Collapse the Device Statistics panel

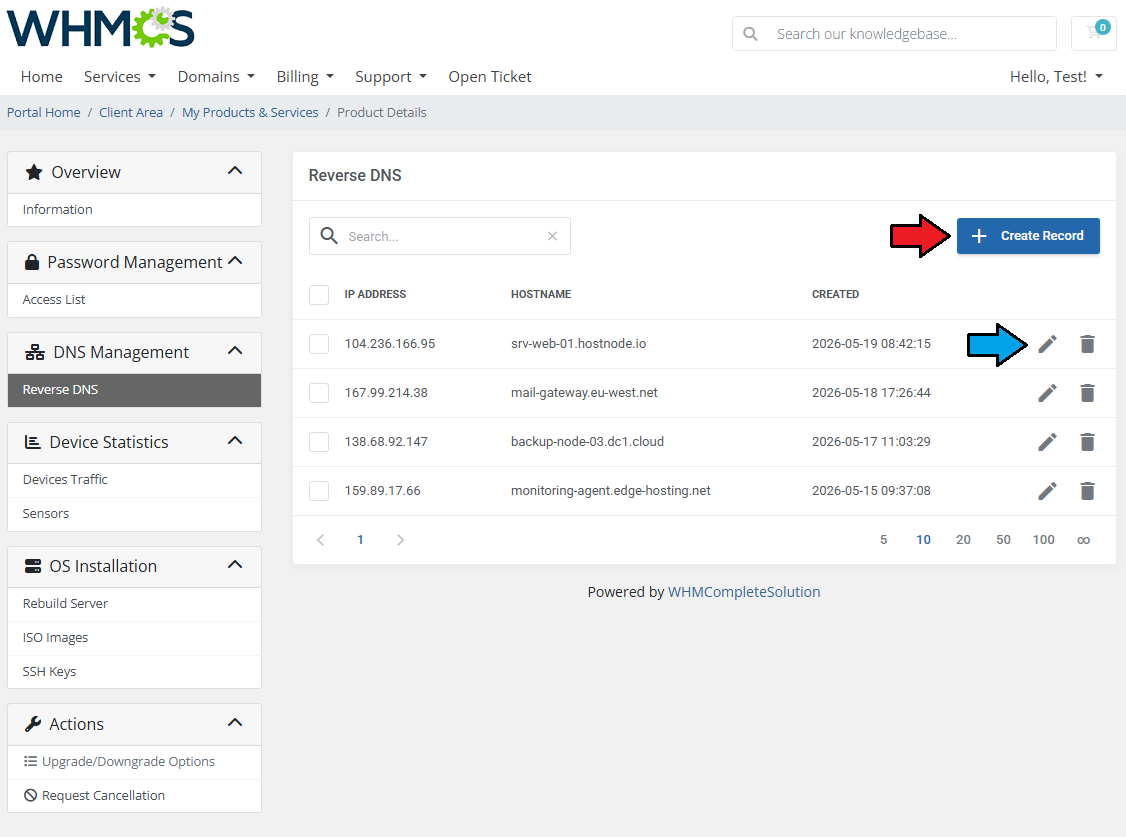point(235,441)
